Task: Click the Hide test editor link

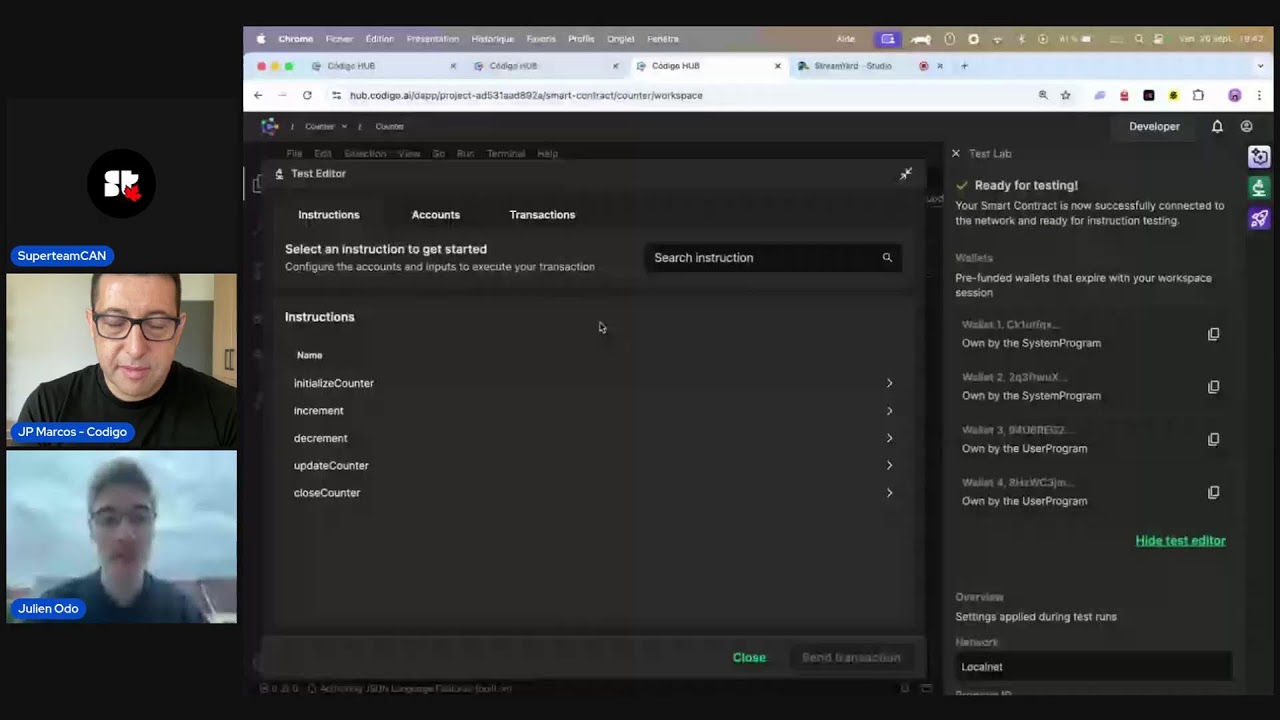Action: point(1180,541)
